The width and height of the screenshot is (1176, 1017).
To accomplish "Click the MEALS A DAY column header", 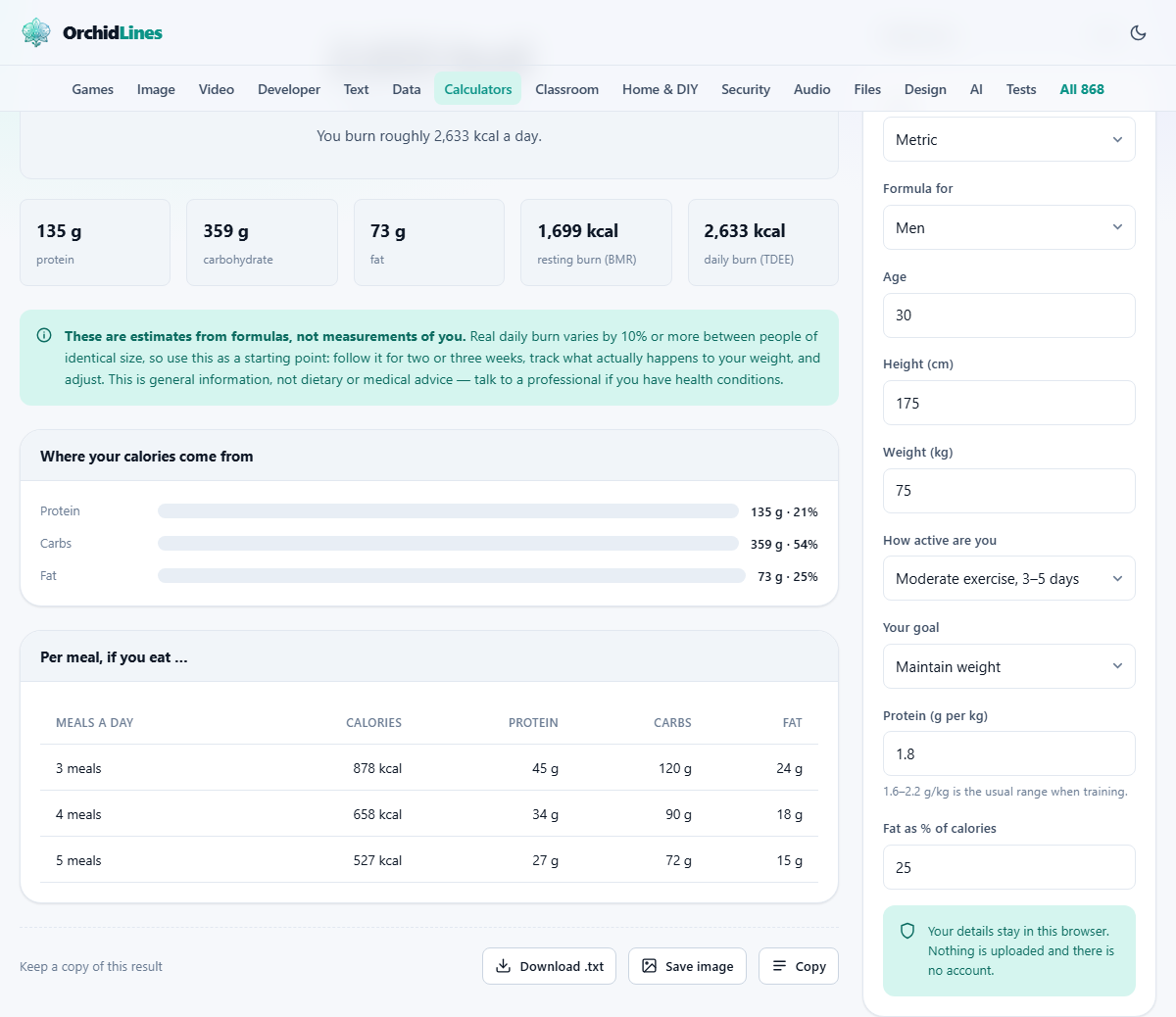I will 94,722.
